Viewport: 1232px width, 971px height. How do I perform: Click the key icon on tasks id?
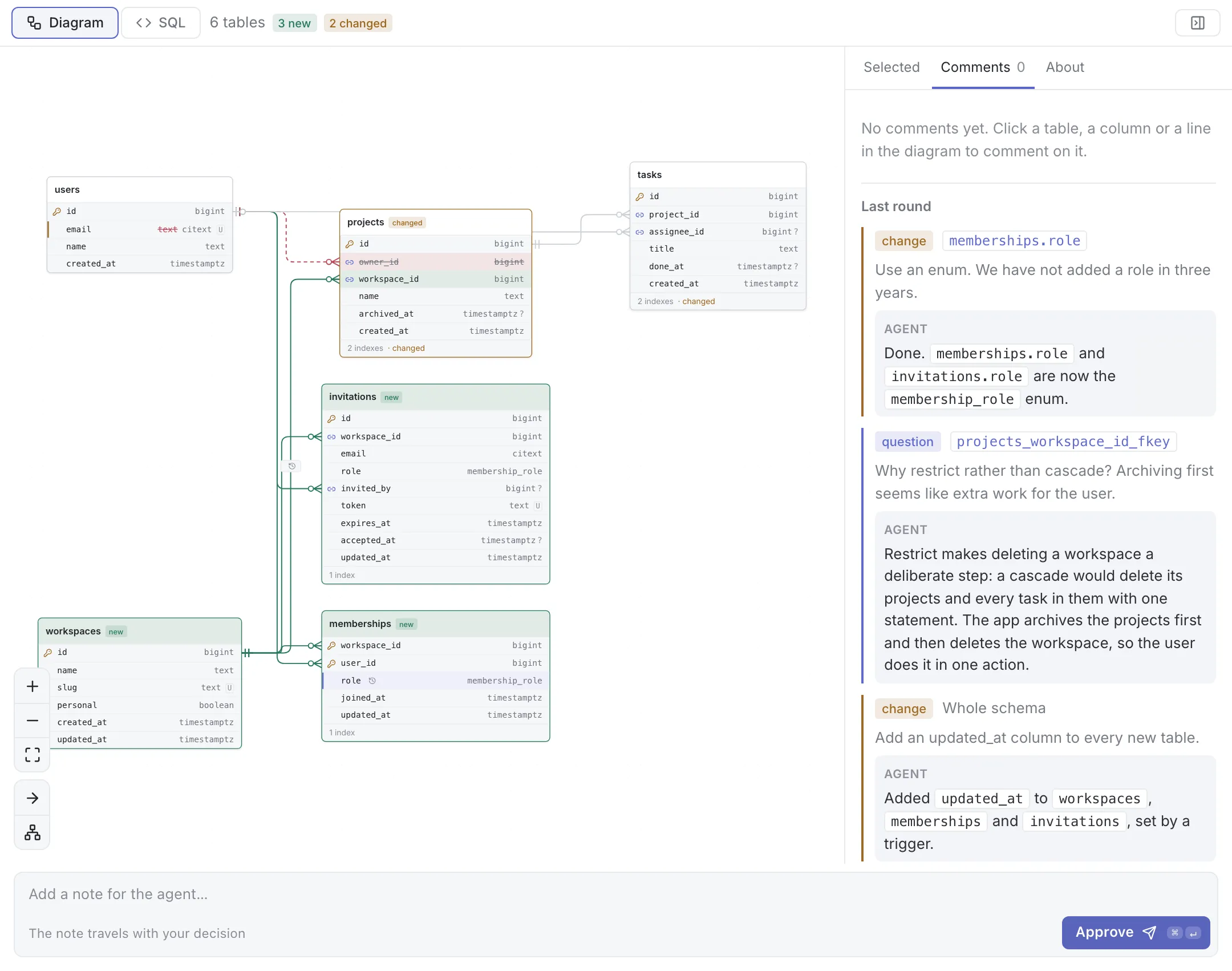pyautogui.click(x=640, y=197)
